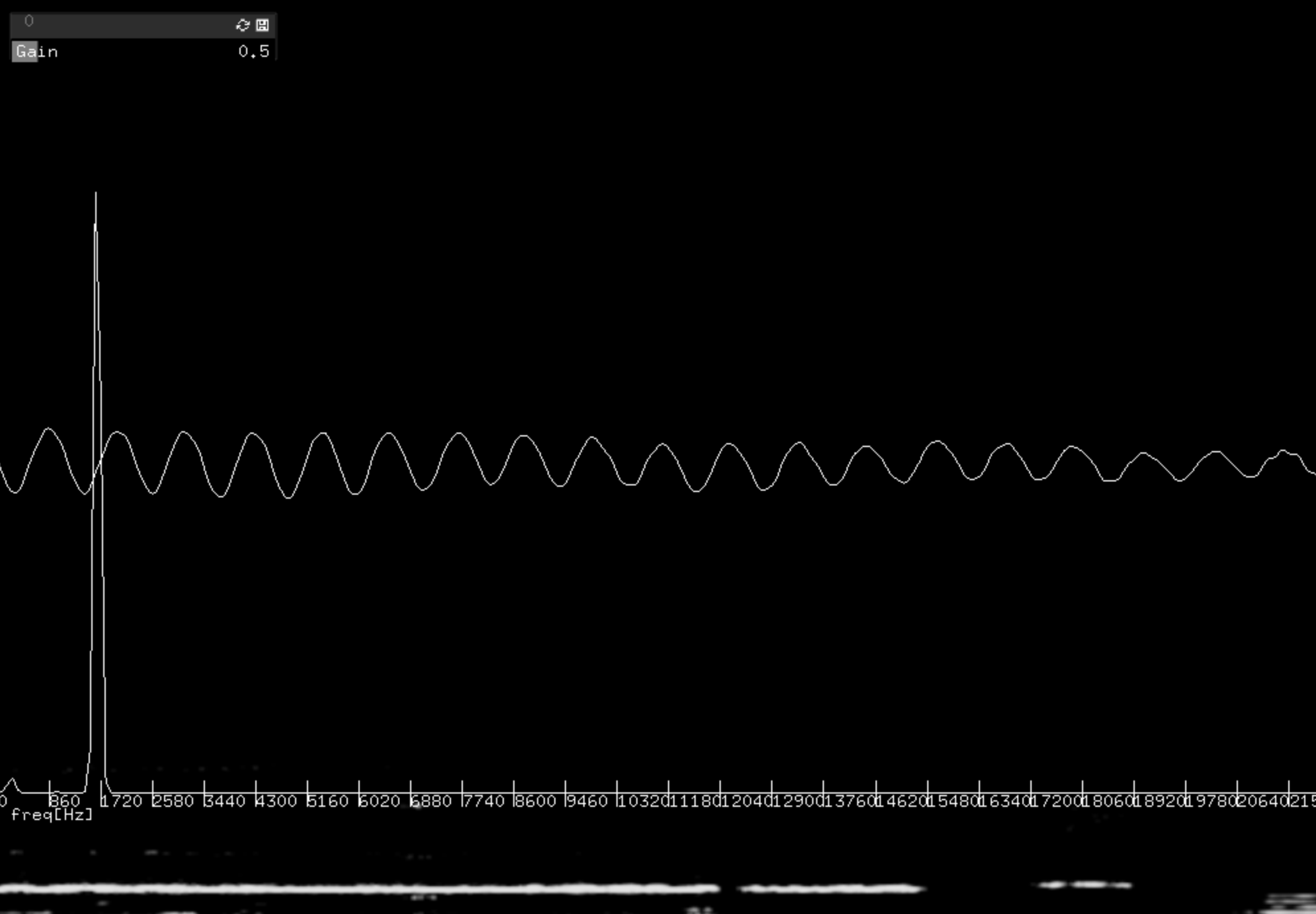Click the panel header titled 0
This screenshot has width=1316, height=914.
pos(119,24)
